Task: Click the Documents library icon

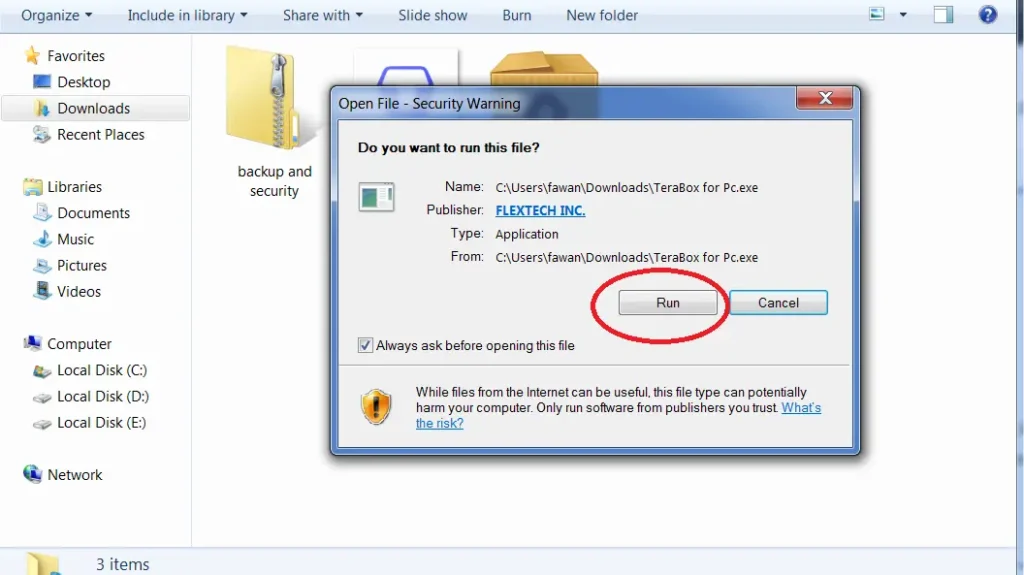Action: click(42, 212)
